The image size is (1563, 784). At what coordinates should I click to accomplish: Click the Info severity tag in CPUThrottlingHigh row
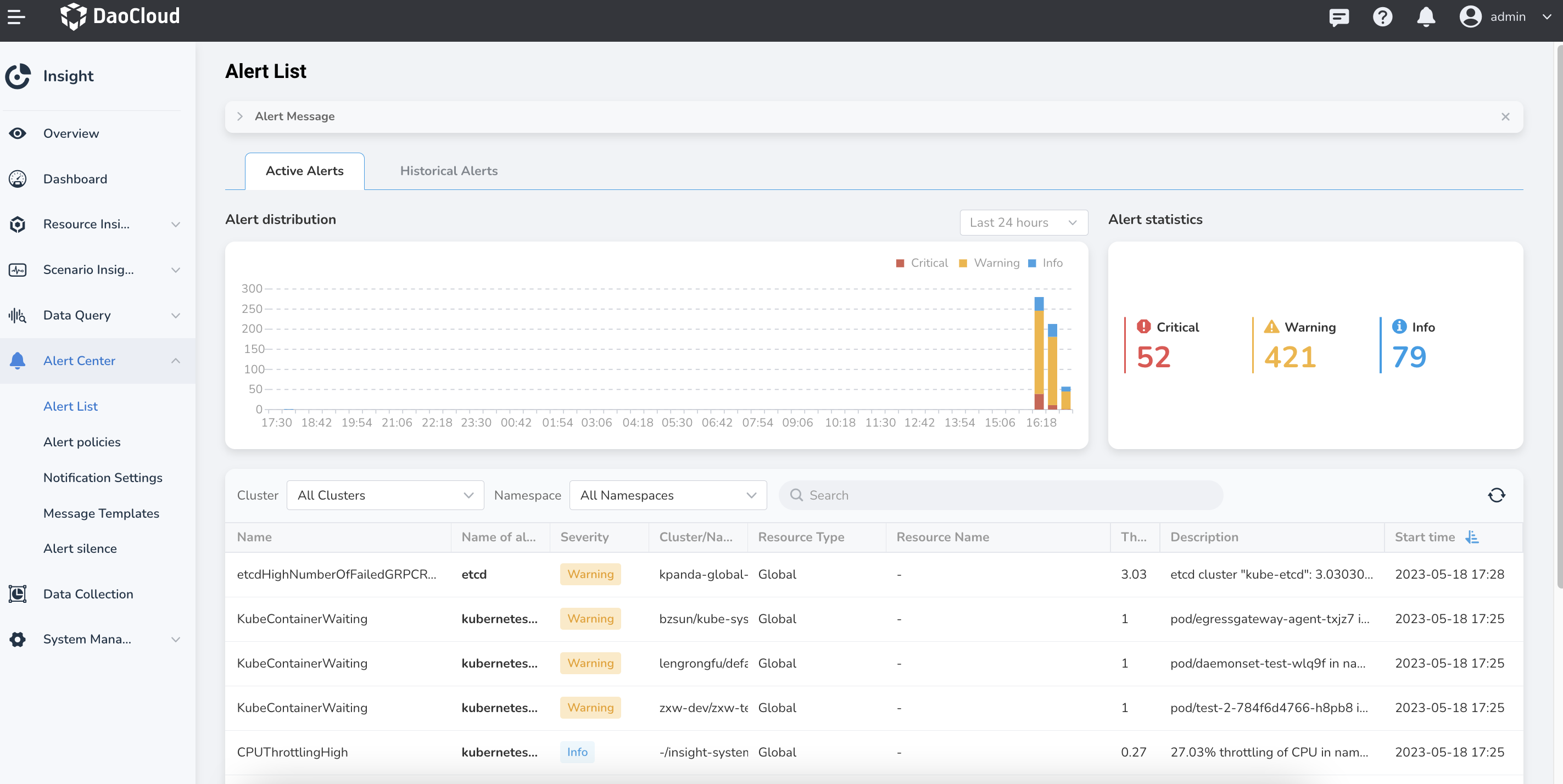coord(577,752)
